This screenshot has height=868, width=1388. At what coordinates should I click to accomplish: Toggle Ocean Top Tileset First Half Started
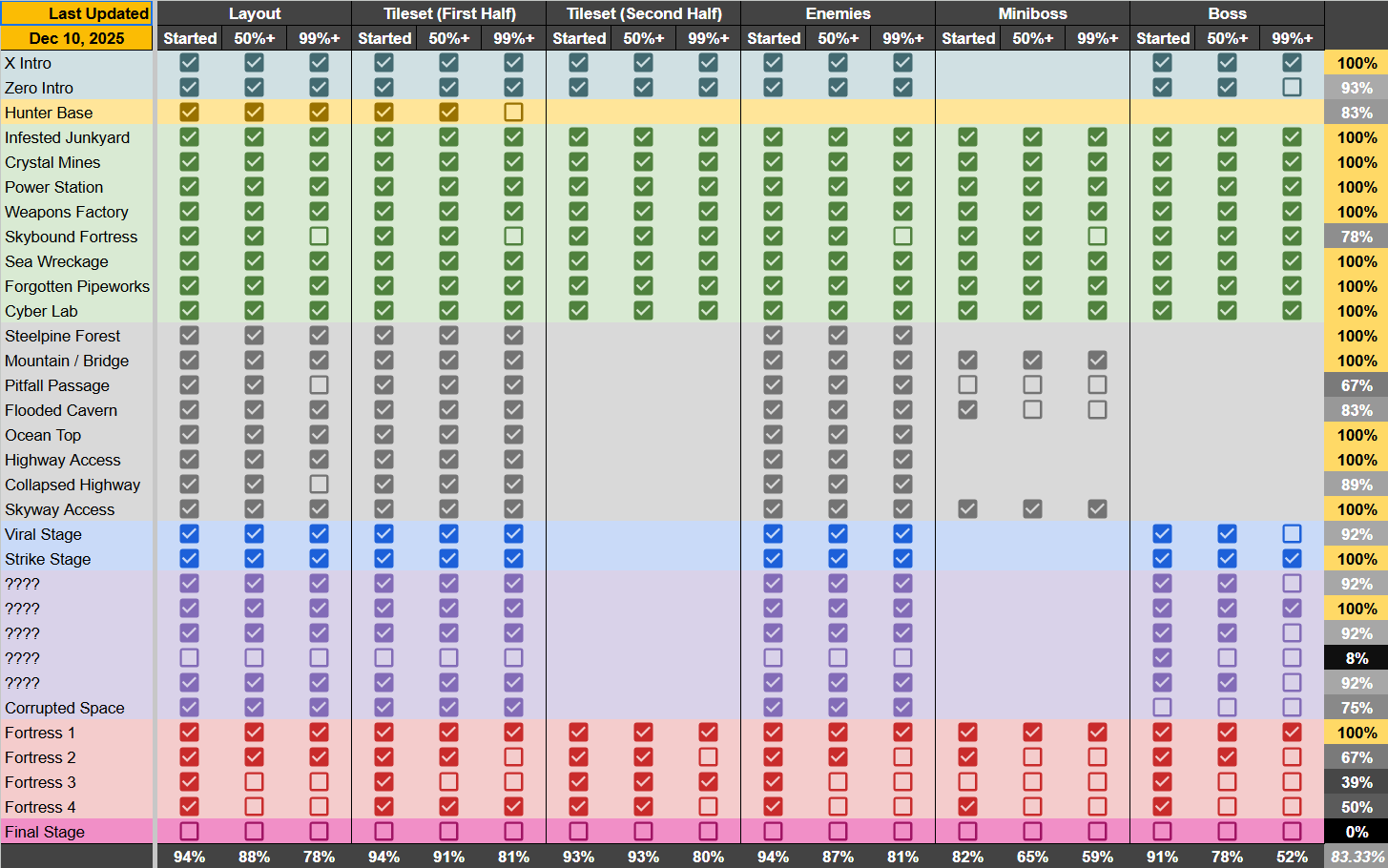point(383,435)
